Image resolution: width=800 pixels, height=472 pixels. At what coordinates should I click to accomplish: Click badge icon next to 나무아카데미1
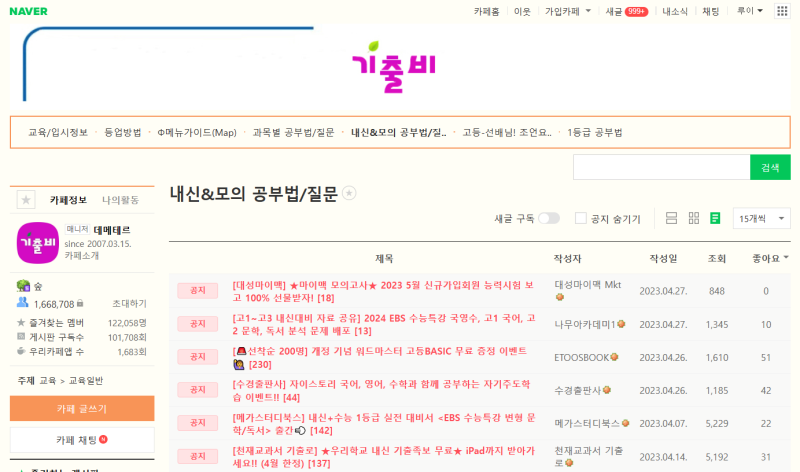[x=621, y=324]
